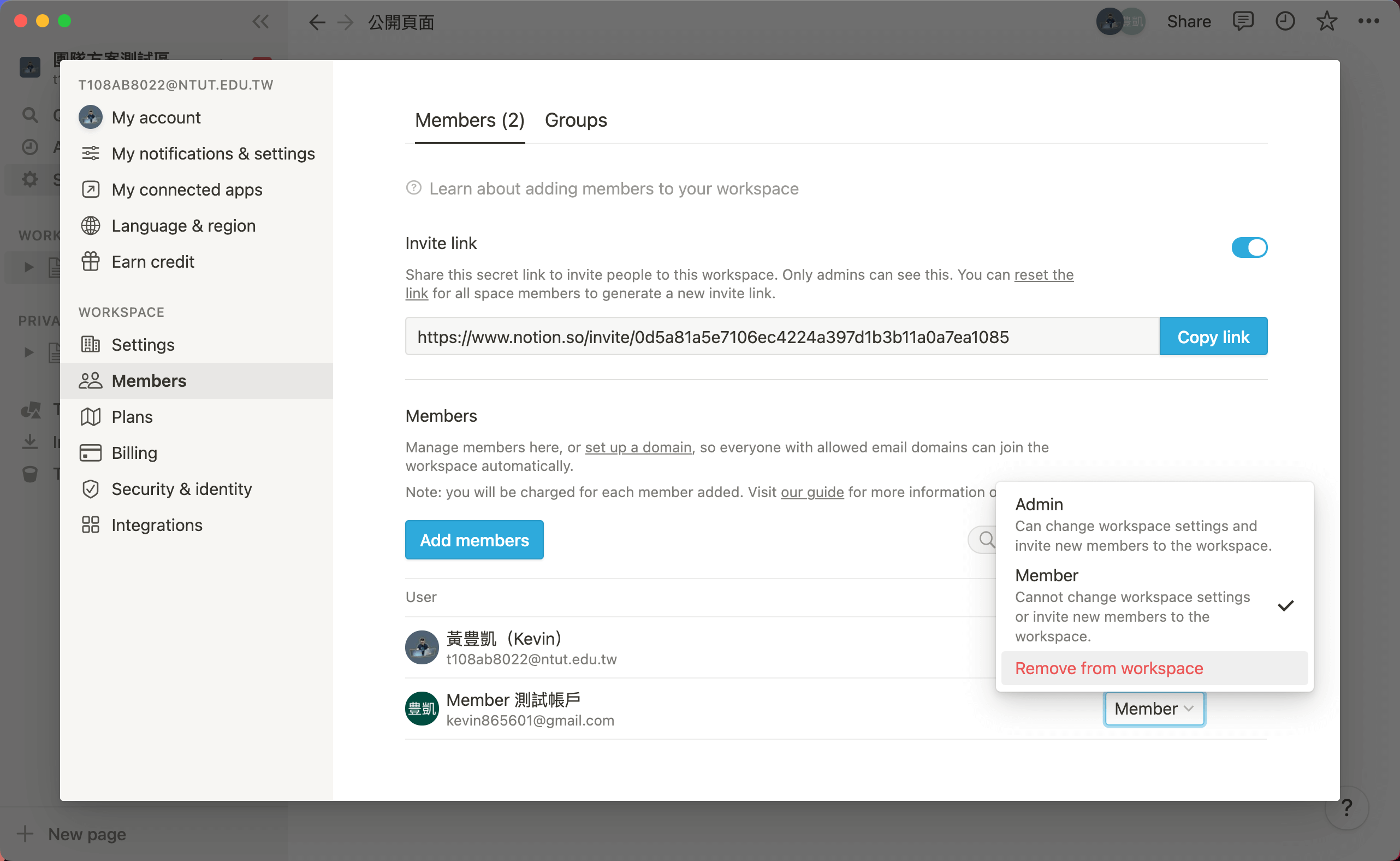Turn off the Invite link toggle

(1249, 247)
